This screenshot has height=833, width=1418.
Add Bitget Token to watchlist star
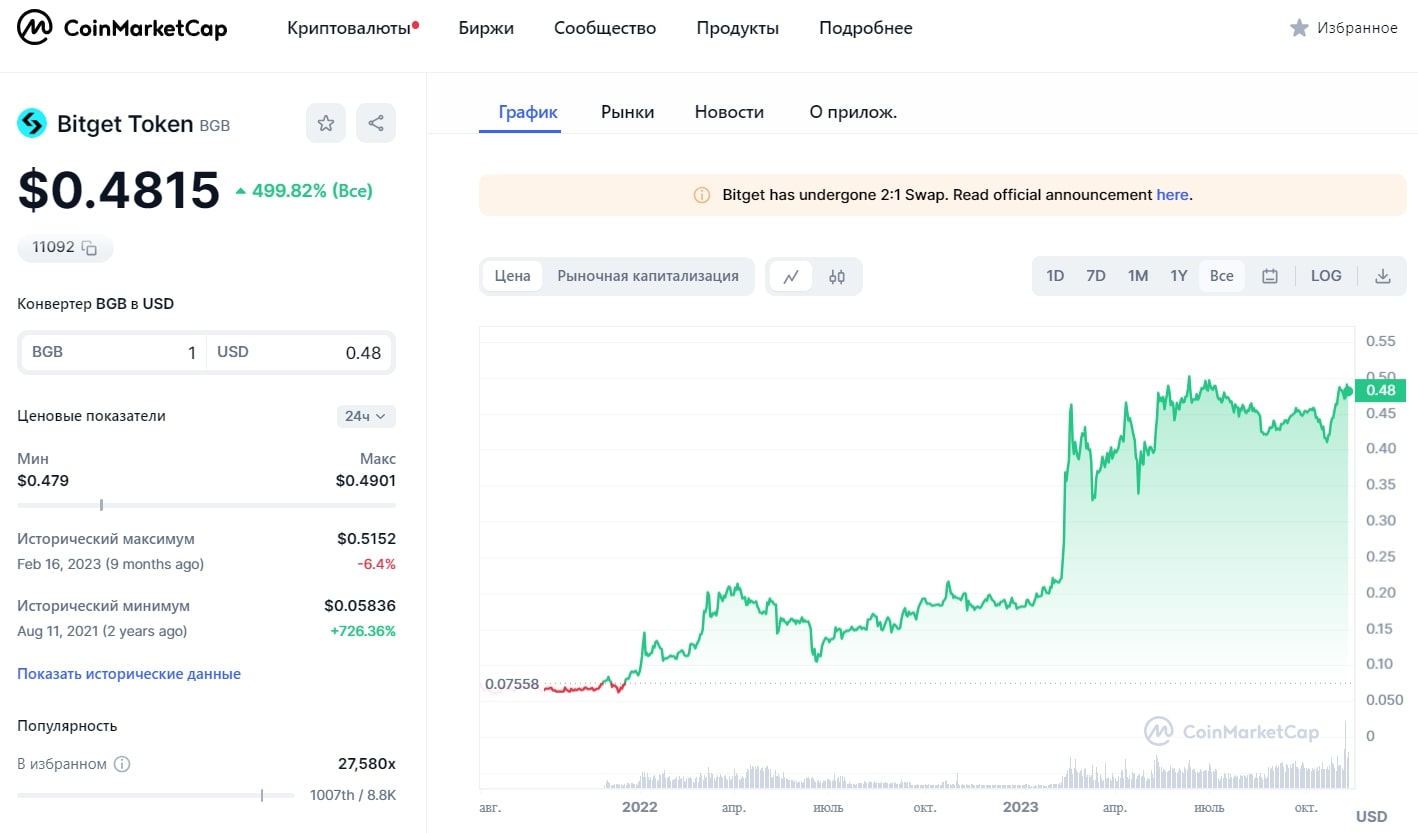[x=325, y=123]
